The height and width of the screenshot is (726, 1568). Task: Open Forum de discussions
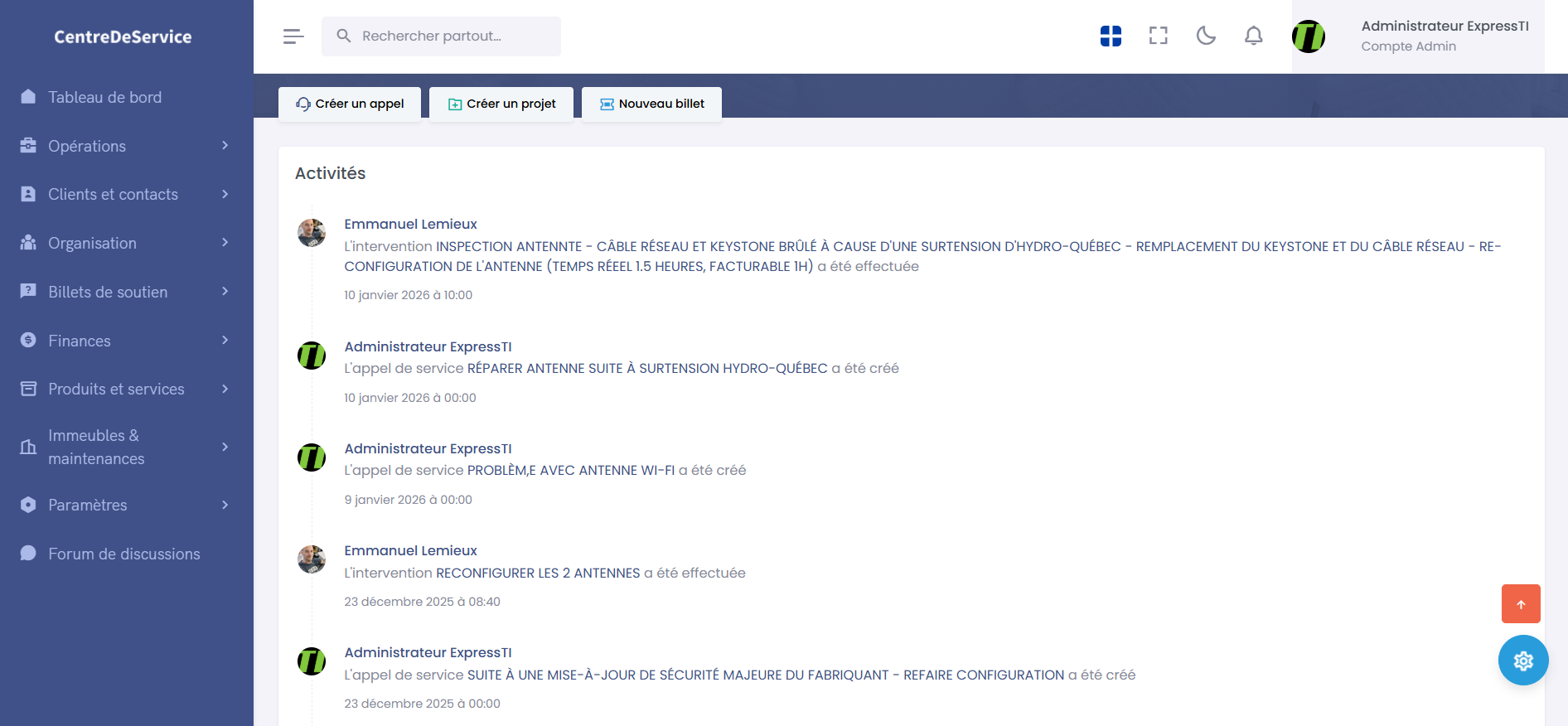click(124, 554)
